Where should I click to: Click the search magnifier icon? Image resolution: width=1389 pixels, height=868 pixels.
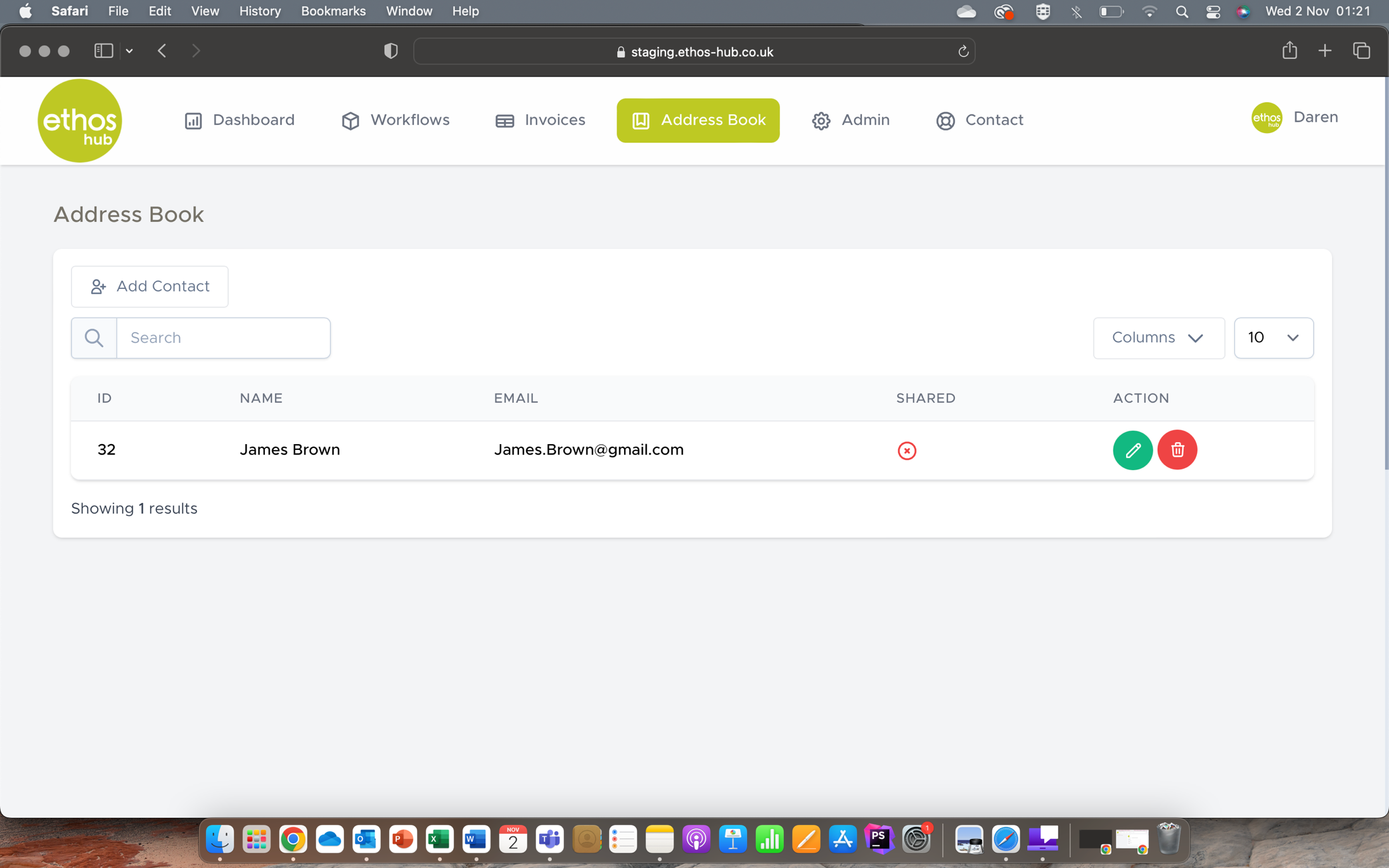point(94,338)
